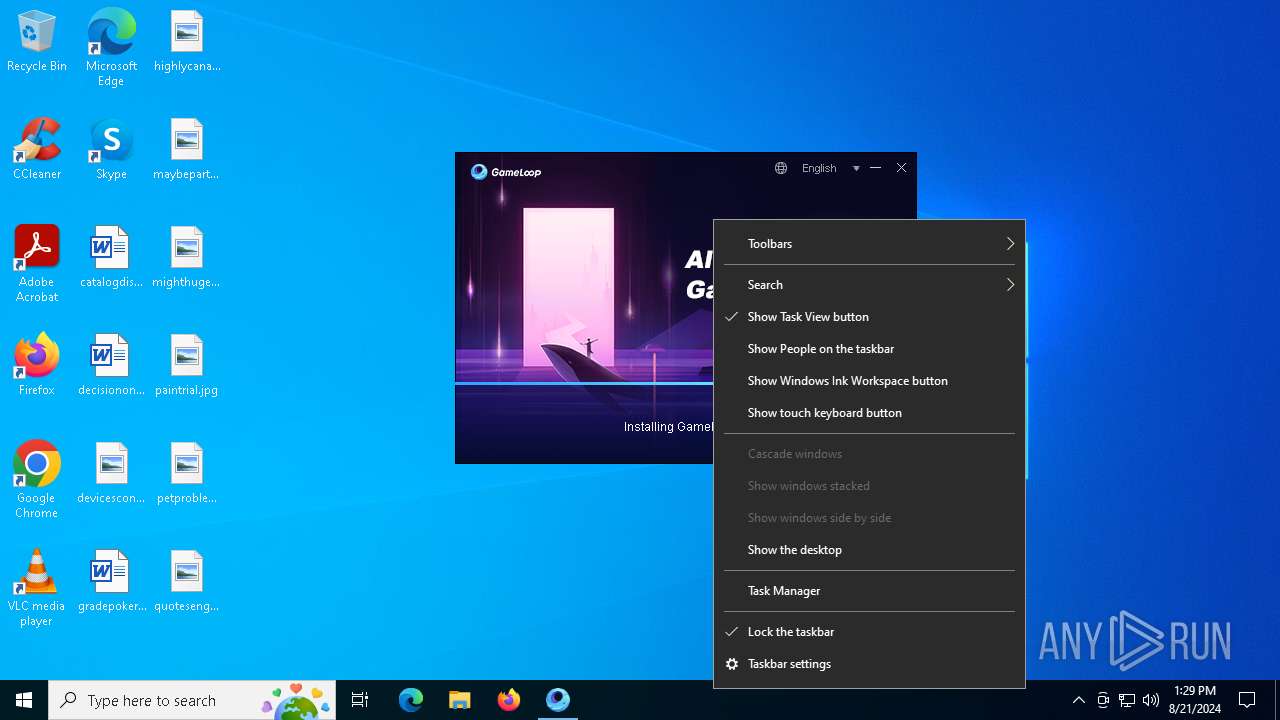Minimize the GameLoop installer window
1280x720 pixels.
tap(875, 168)
